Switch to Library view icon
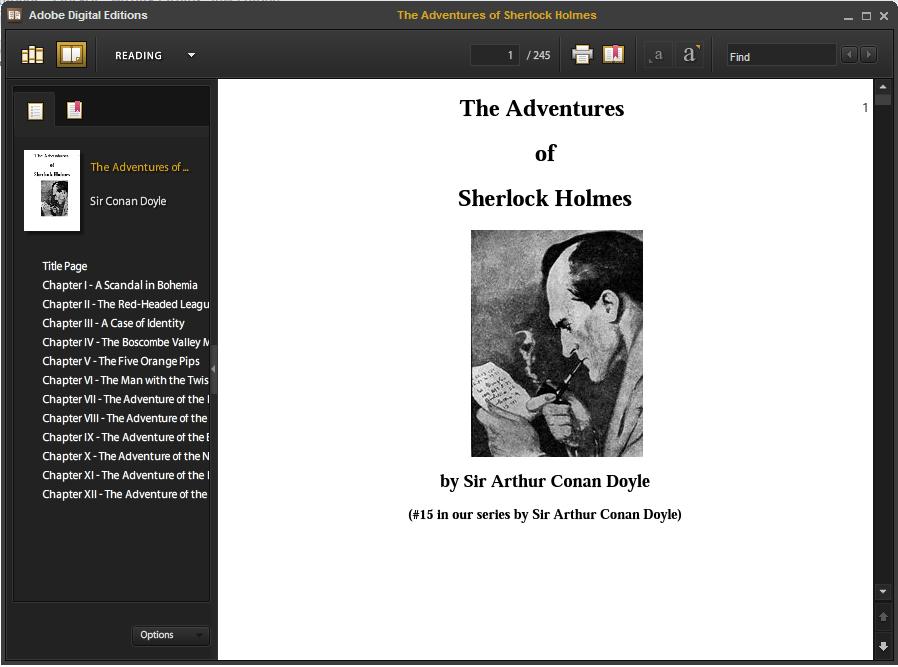The width and height of the screenshot is (898, 667). pyautogui.click(x=32, y=55)
